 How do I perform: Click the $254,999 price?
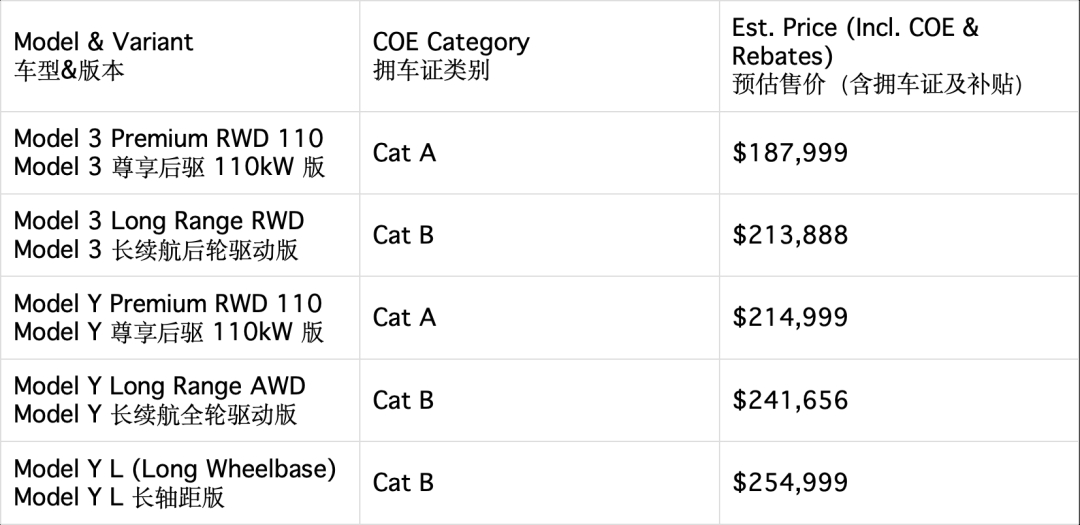click(x=790, y=482)
